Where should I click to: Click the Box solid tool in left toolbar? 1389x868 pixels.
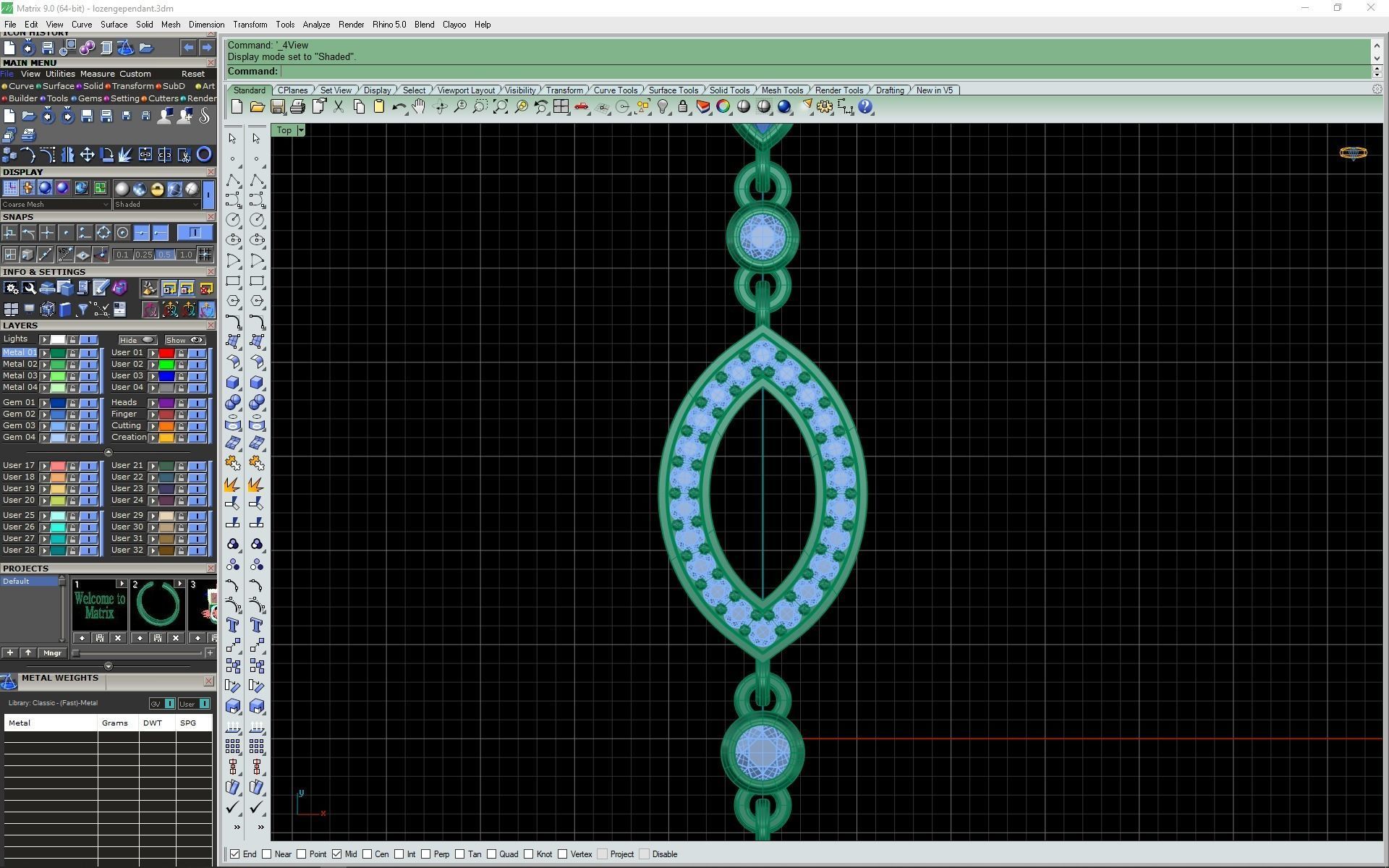(x=233, y=382)
